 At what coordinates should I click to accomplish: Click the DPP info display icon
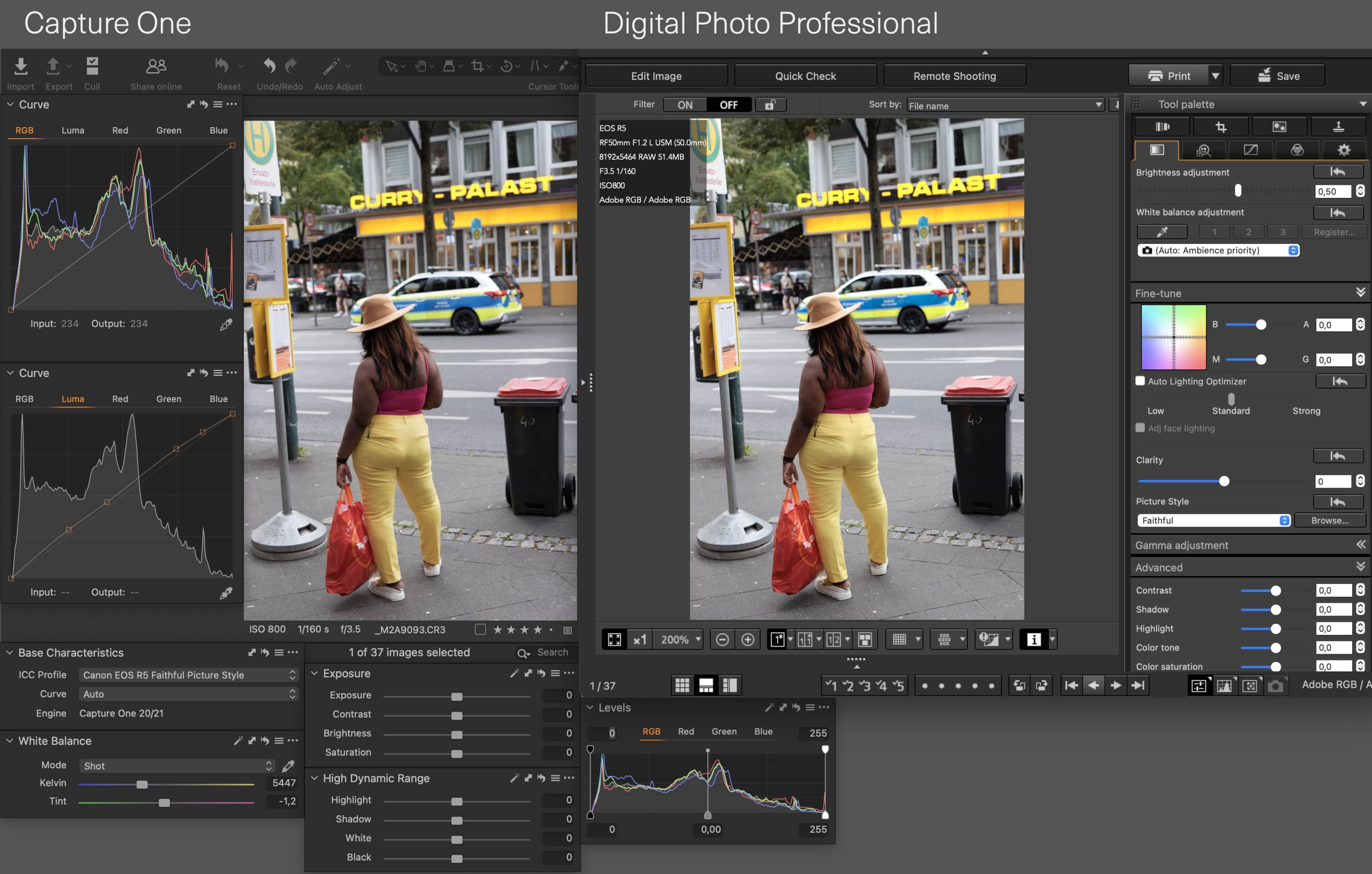1034,640
